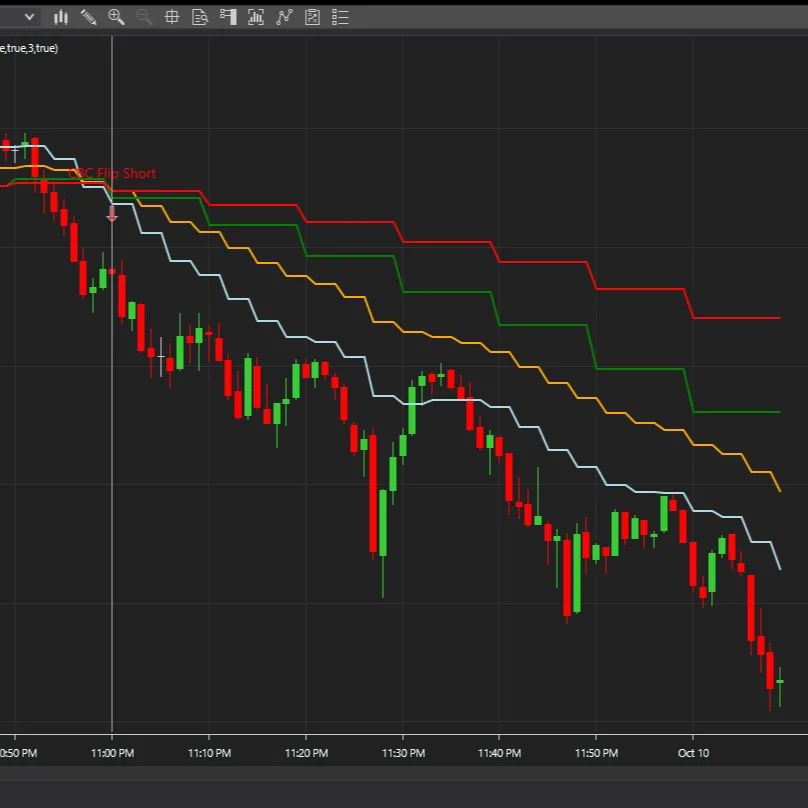Click the 11:30 PM time axis label
Image resolution: width=808 pixels, height=808 pixels.
coord(403,753)
